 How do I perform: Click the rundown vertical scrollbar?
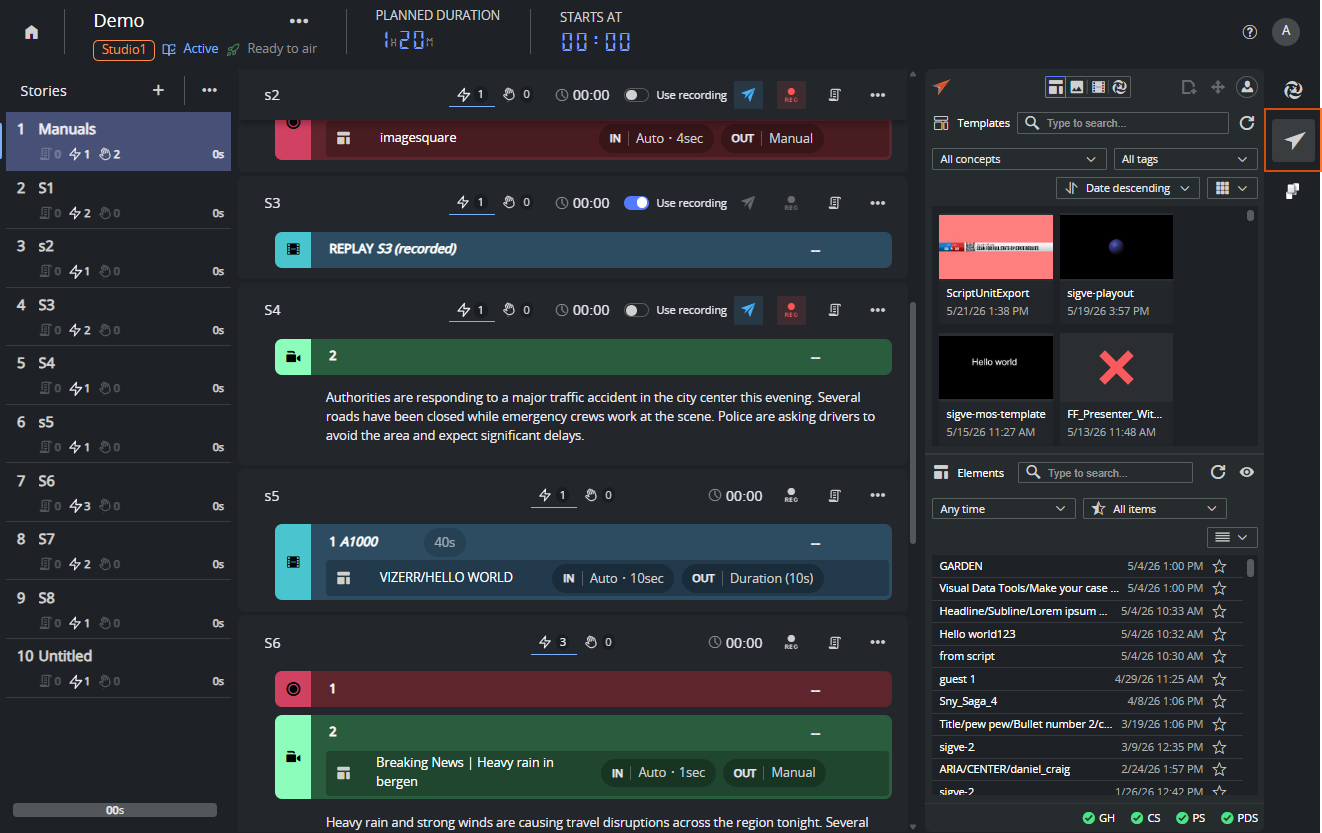(911, 422)
